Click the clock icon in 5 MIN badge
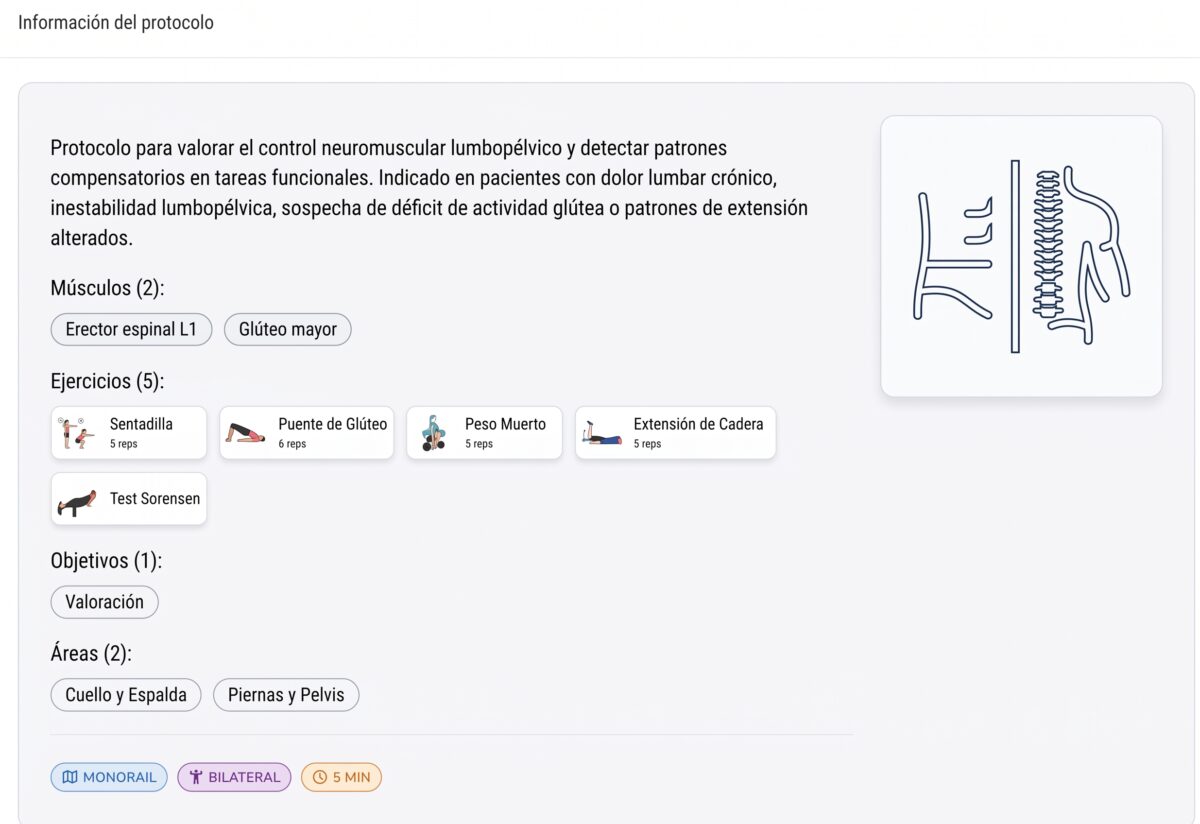1200x824 pixels. 320,777
